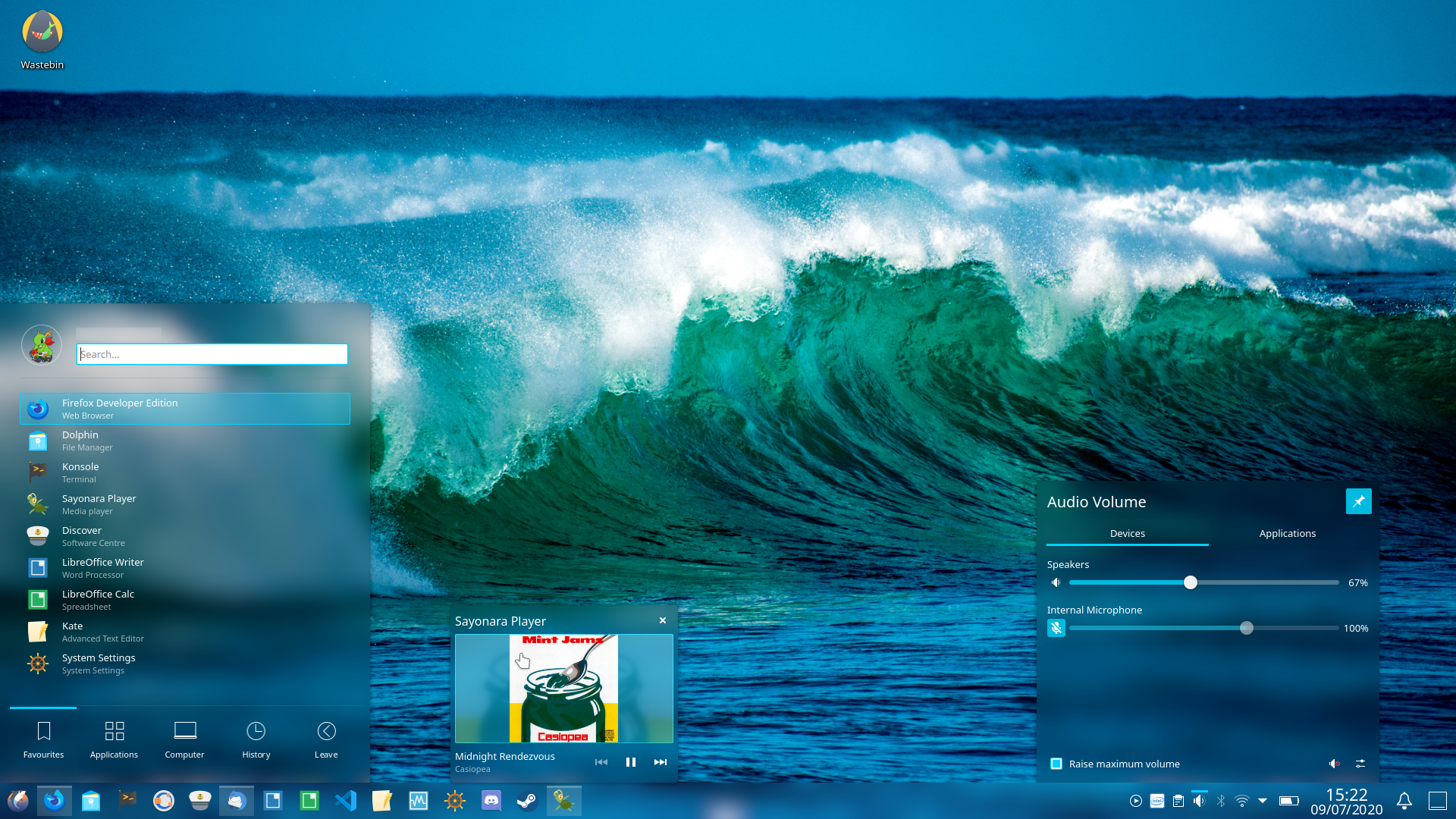Click the Show Desktop button in panel
This screenshot has width=1456, height=819.
click(x=1438, y=801)
